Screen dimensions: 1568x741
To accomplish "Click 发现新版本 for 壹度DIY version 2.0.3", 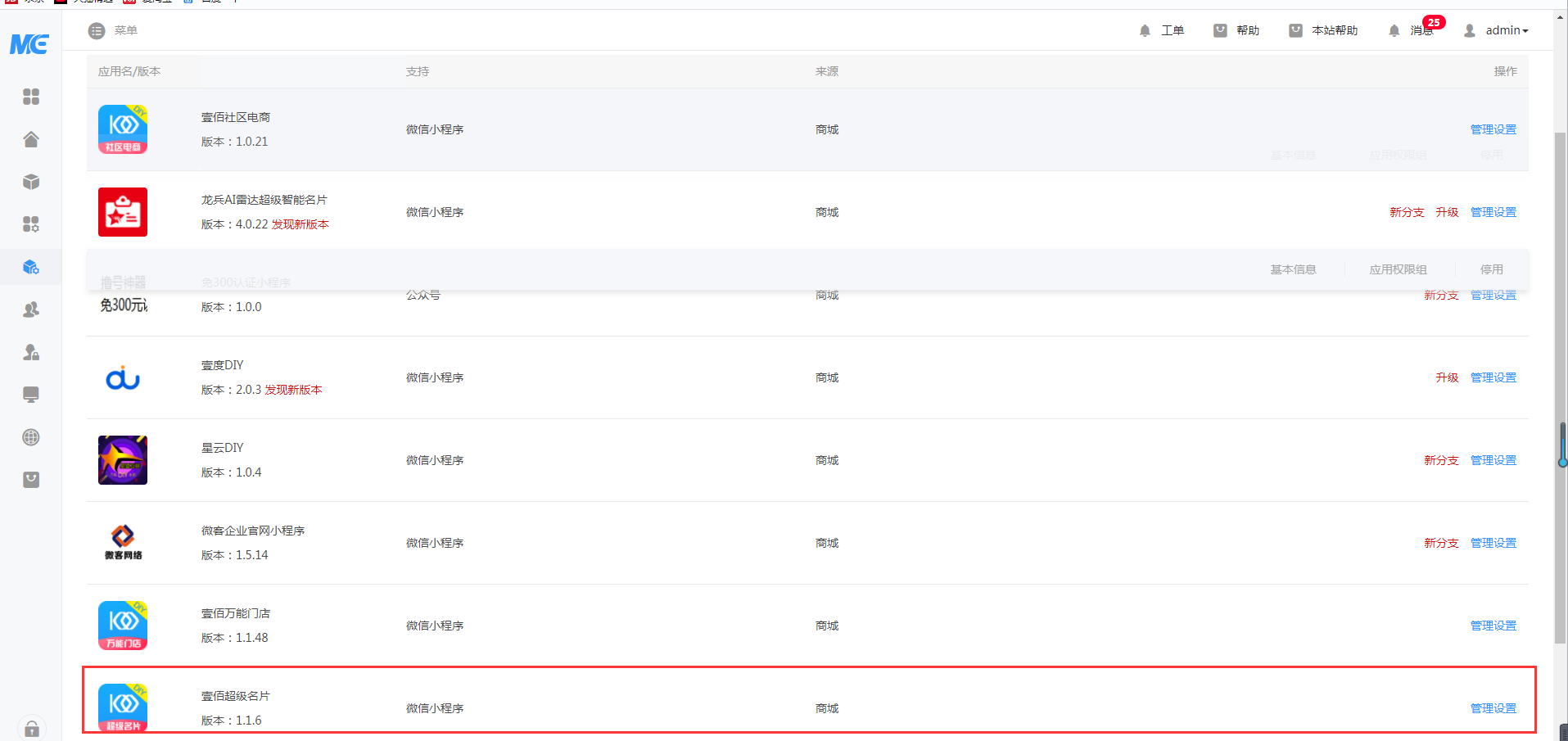I will [293, 390].
